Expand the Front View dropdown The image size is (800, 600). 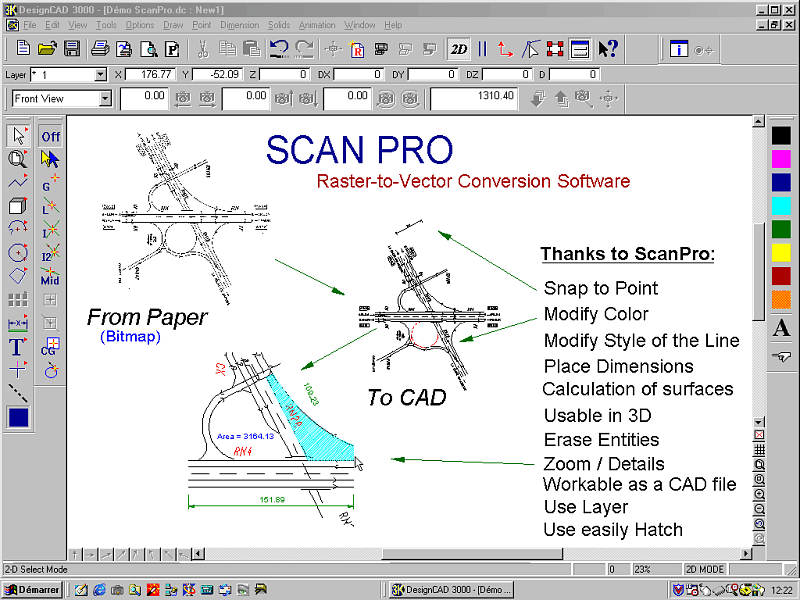coord(105,98)
